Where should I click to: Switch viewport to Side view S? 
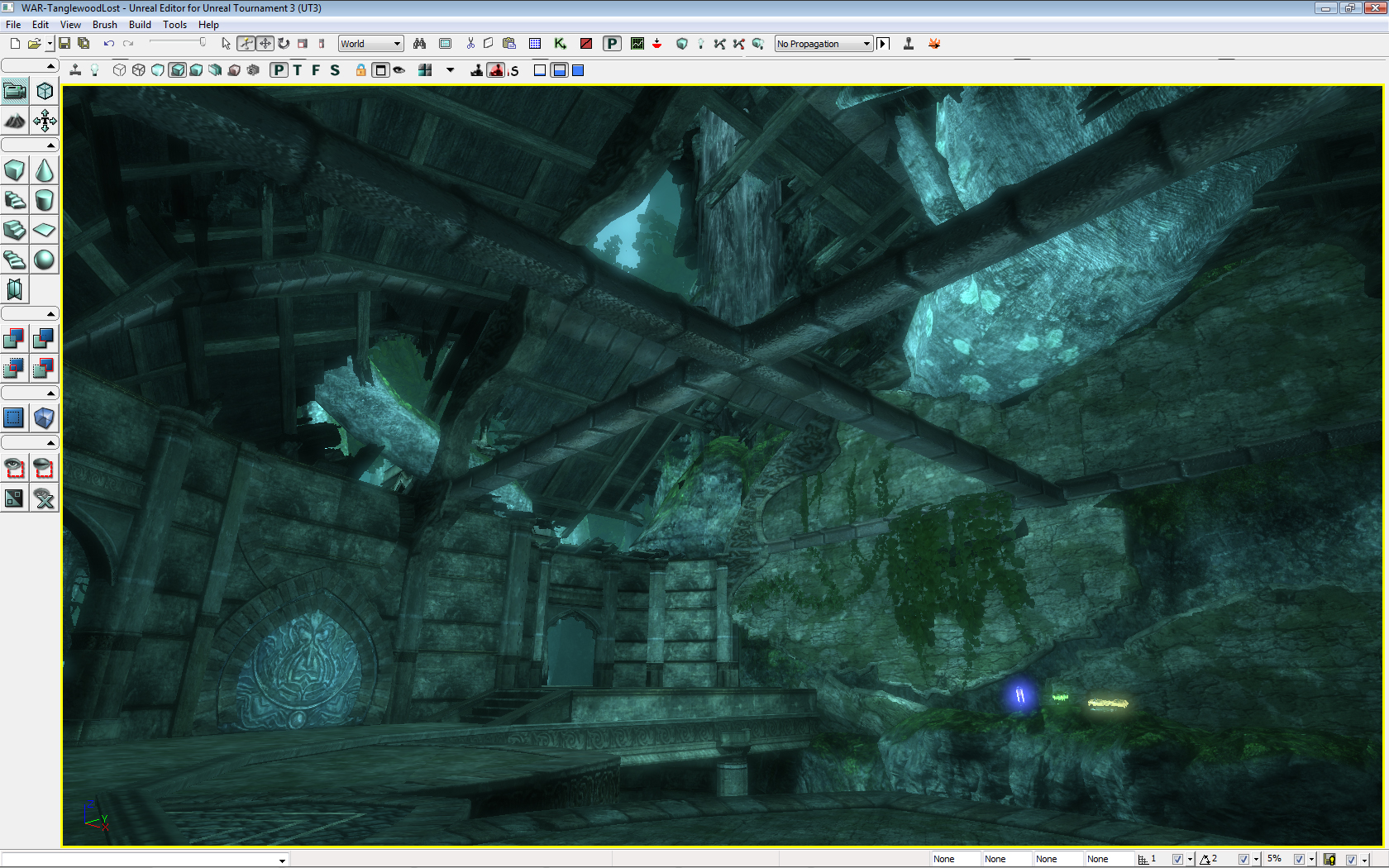point(335,70)
